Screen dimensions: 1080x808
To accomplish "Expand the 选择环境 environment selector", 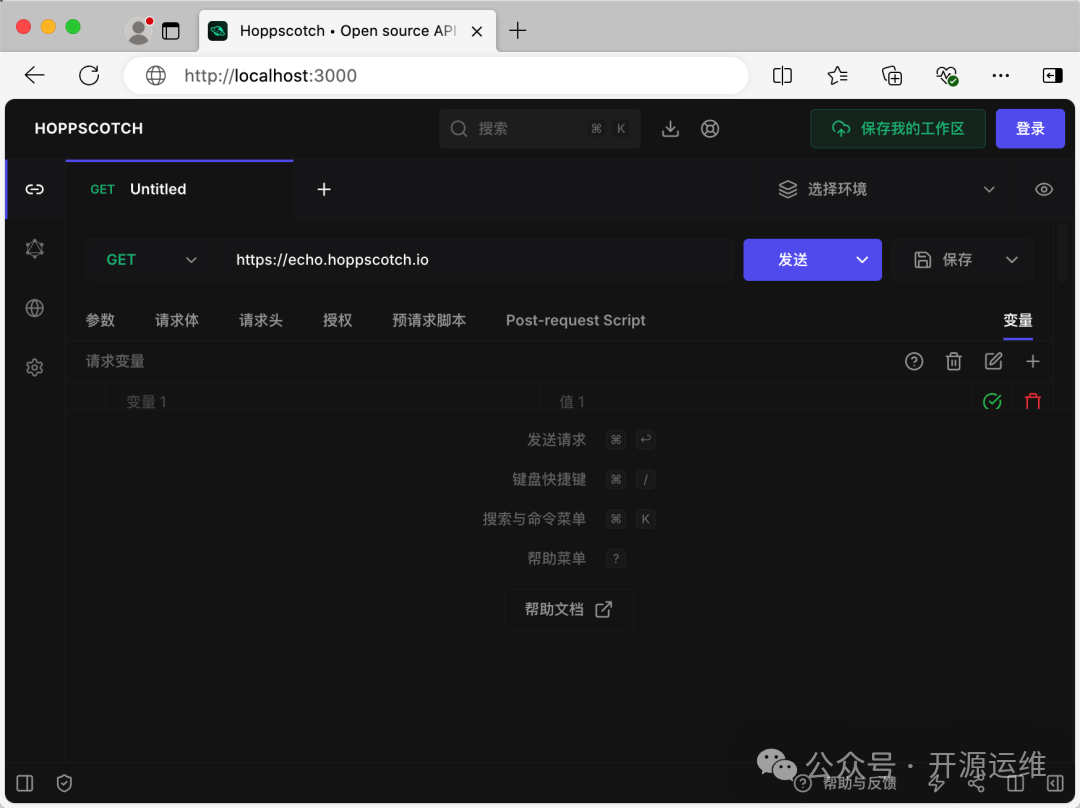I will [x=887, y=189].
